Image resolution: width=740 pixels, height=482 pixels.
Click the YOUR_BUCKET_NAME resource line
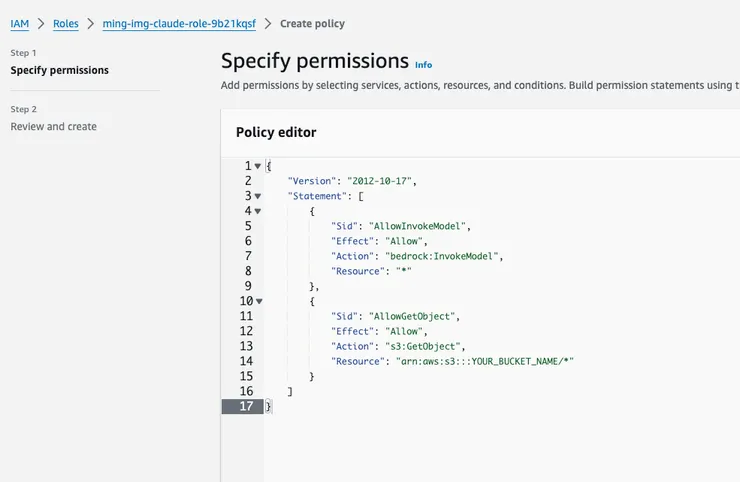tap(453, 361)
